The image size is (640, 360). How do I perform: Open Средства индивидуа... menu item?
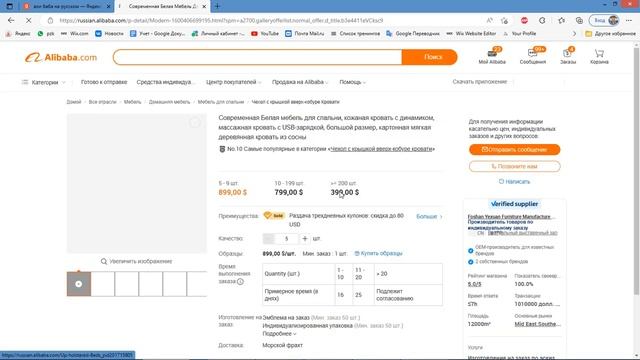[x=165, y=82]
